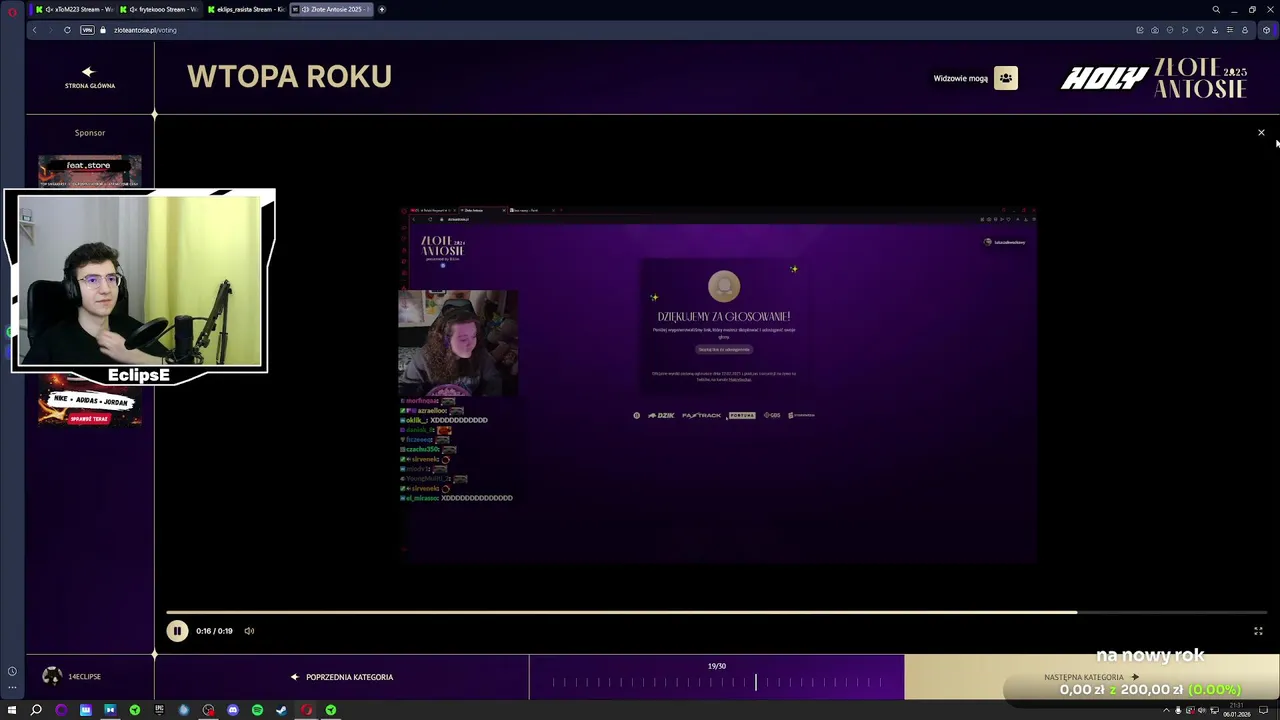Open Easy Setup sliders icon
This screenshot has width=1280, height=720.
1230,30
